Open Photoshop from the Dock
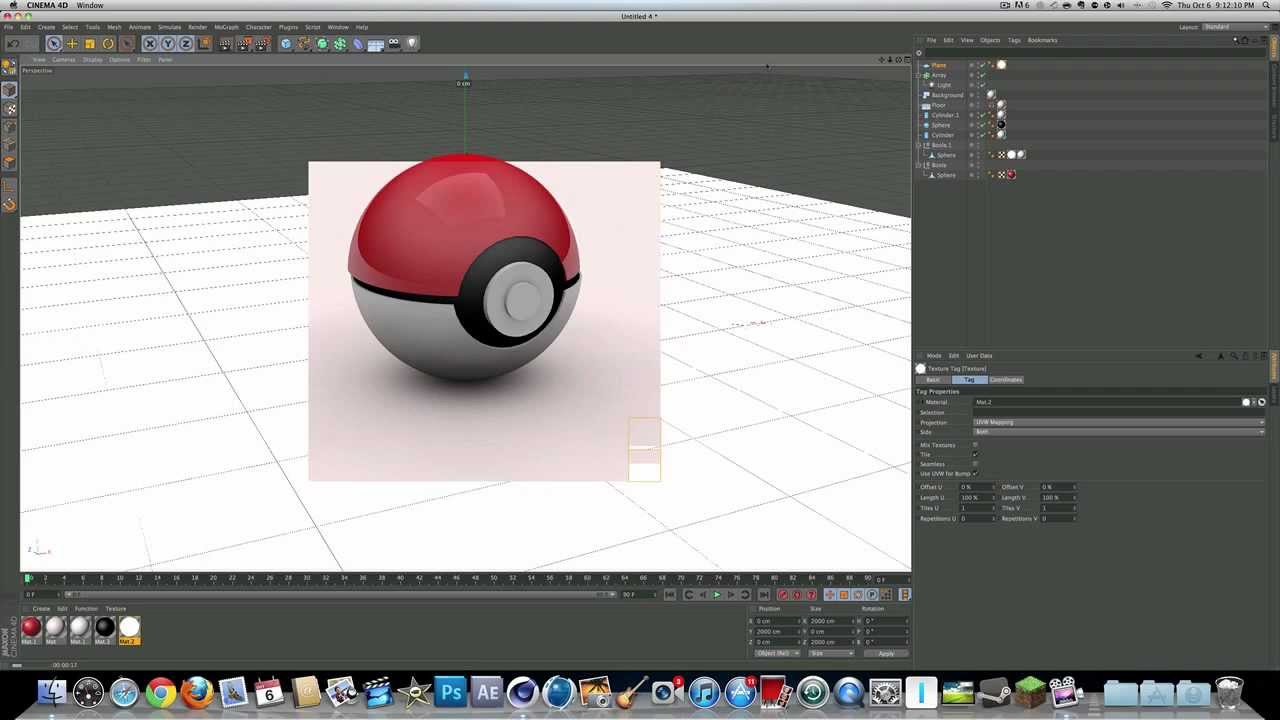The image size is (1280, 720). 451,692
